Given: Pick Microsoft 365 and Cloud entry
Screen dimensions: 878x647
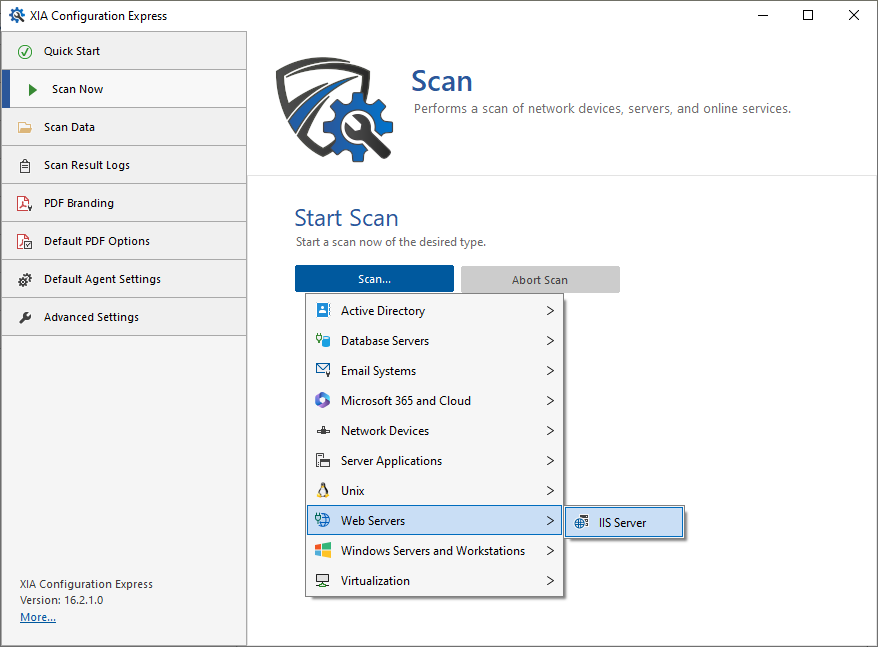Looking at the screenshot, I should click(435, 401).
